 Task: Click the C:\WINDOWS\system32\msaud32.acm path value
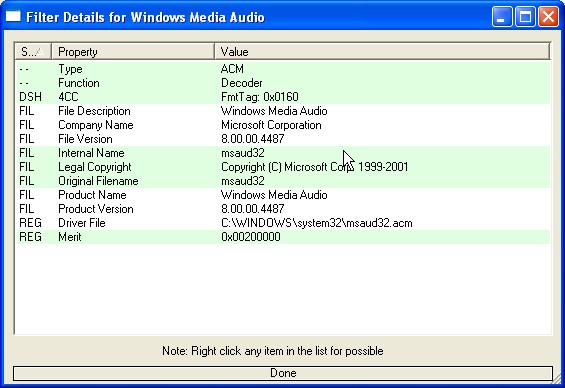tap(316, 223)
